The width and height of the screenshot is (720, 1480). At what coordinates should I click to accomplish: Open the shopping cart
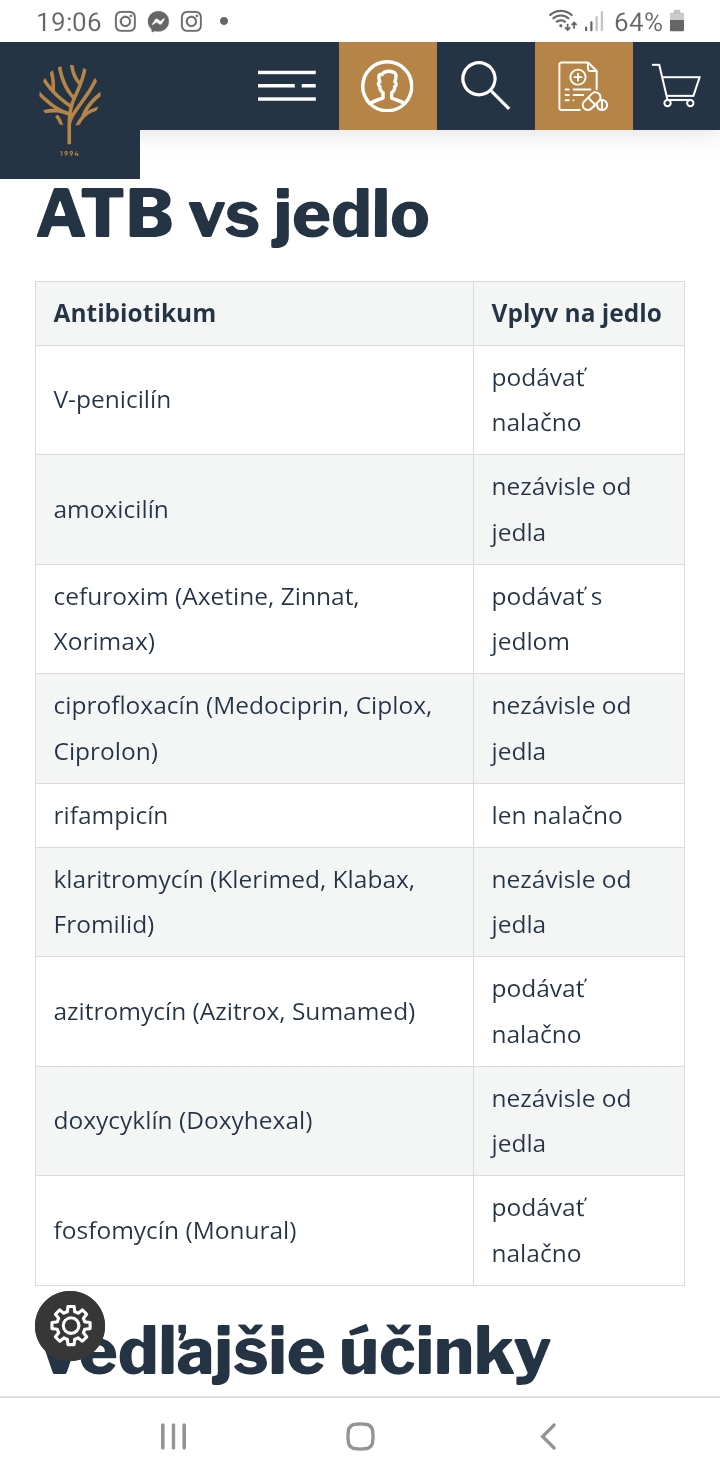676,86
